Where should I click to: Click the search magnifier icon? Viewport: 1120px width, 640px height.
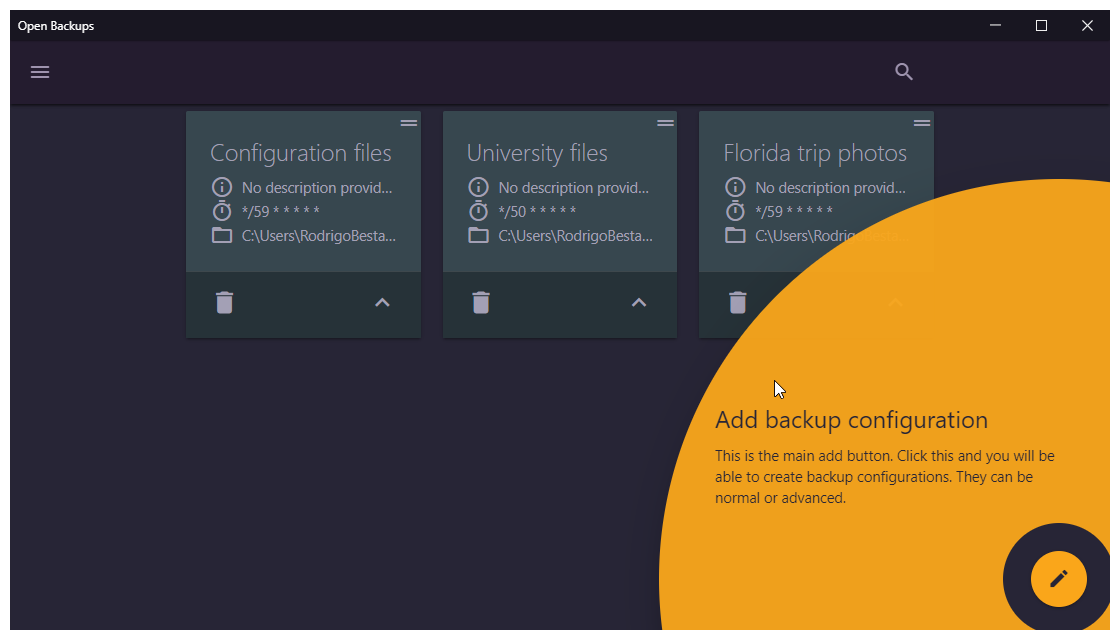[904, 72]
